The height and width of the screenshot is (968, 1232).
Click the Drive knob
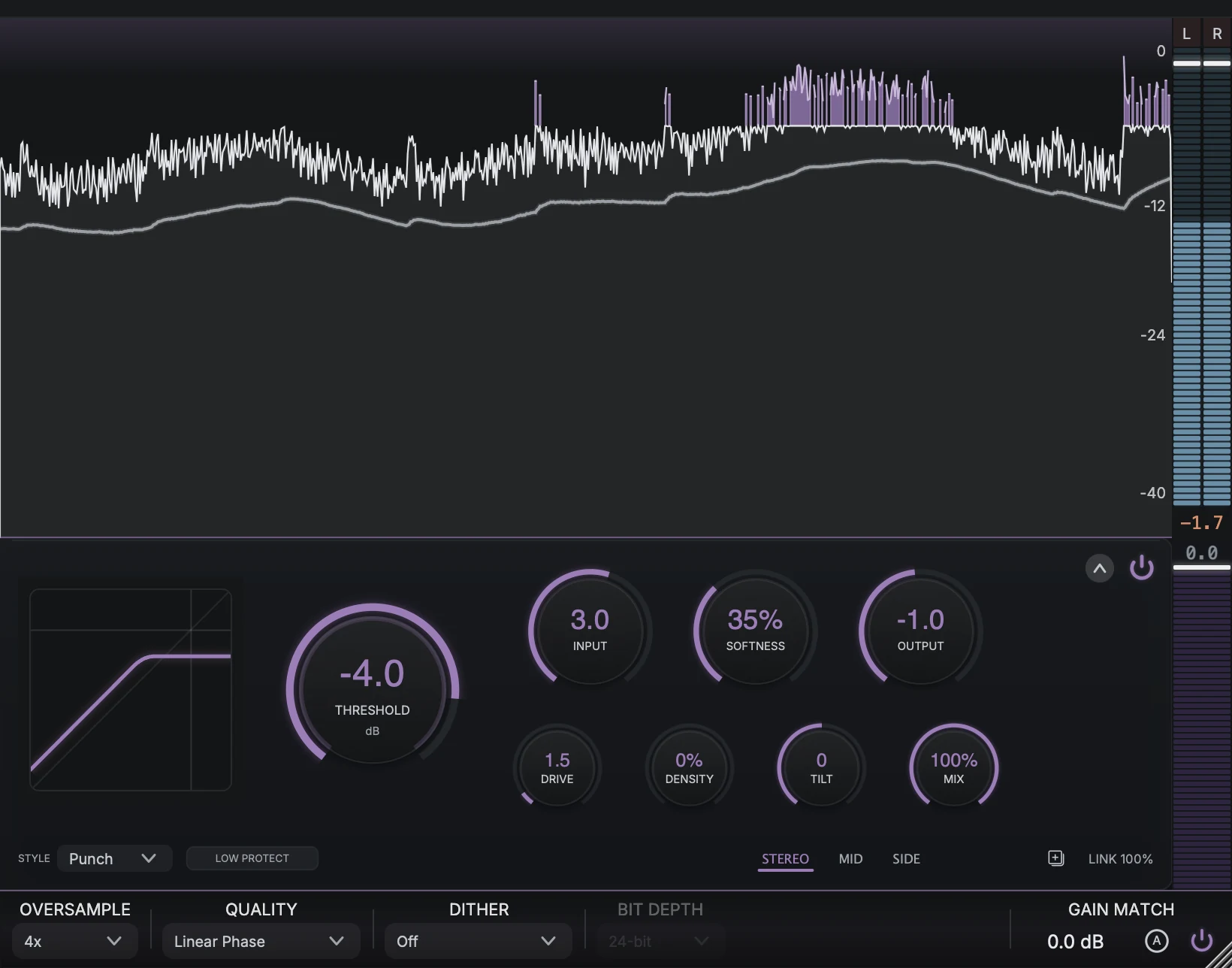click(557, 767)
